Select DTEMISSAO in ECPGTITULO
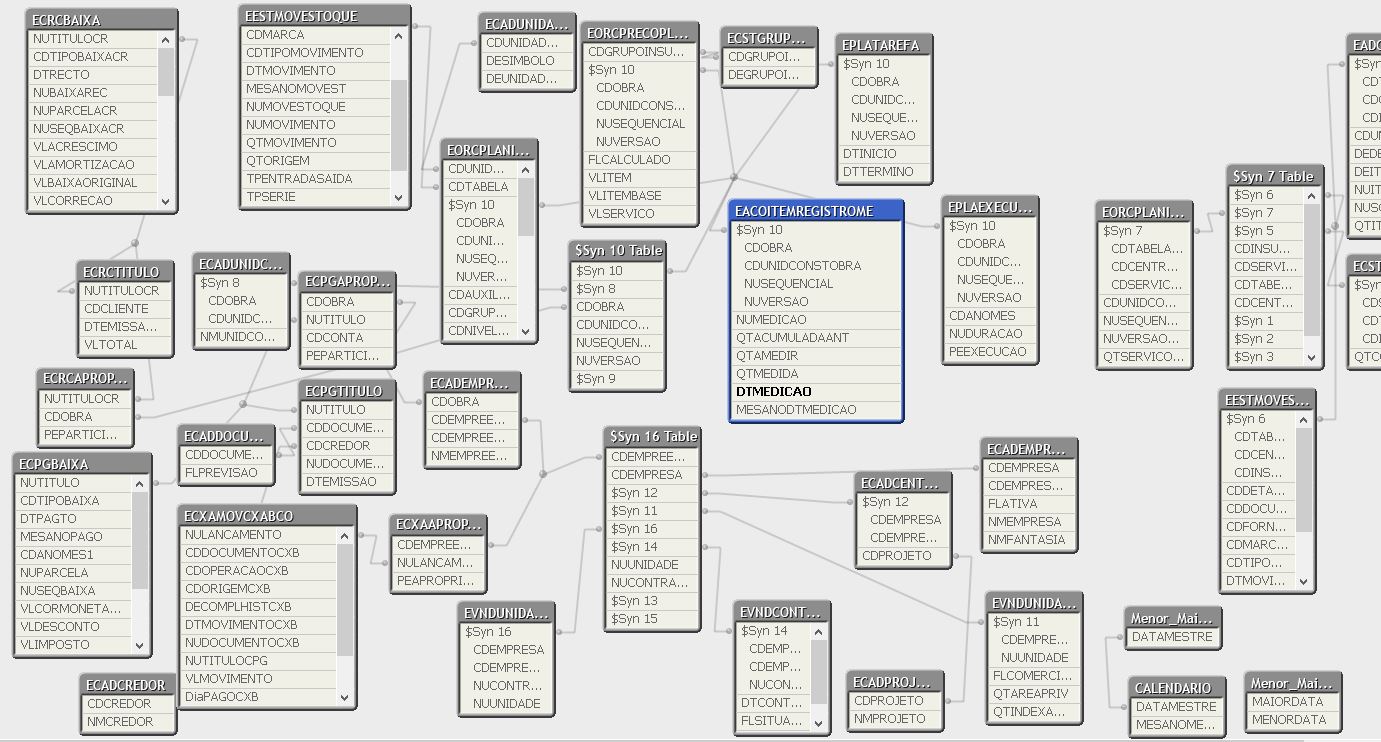The width and height of the screenshot is (1381, 742). coord(347,482)
